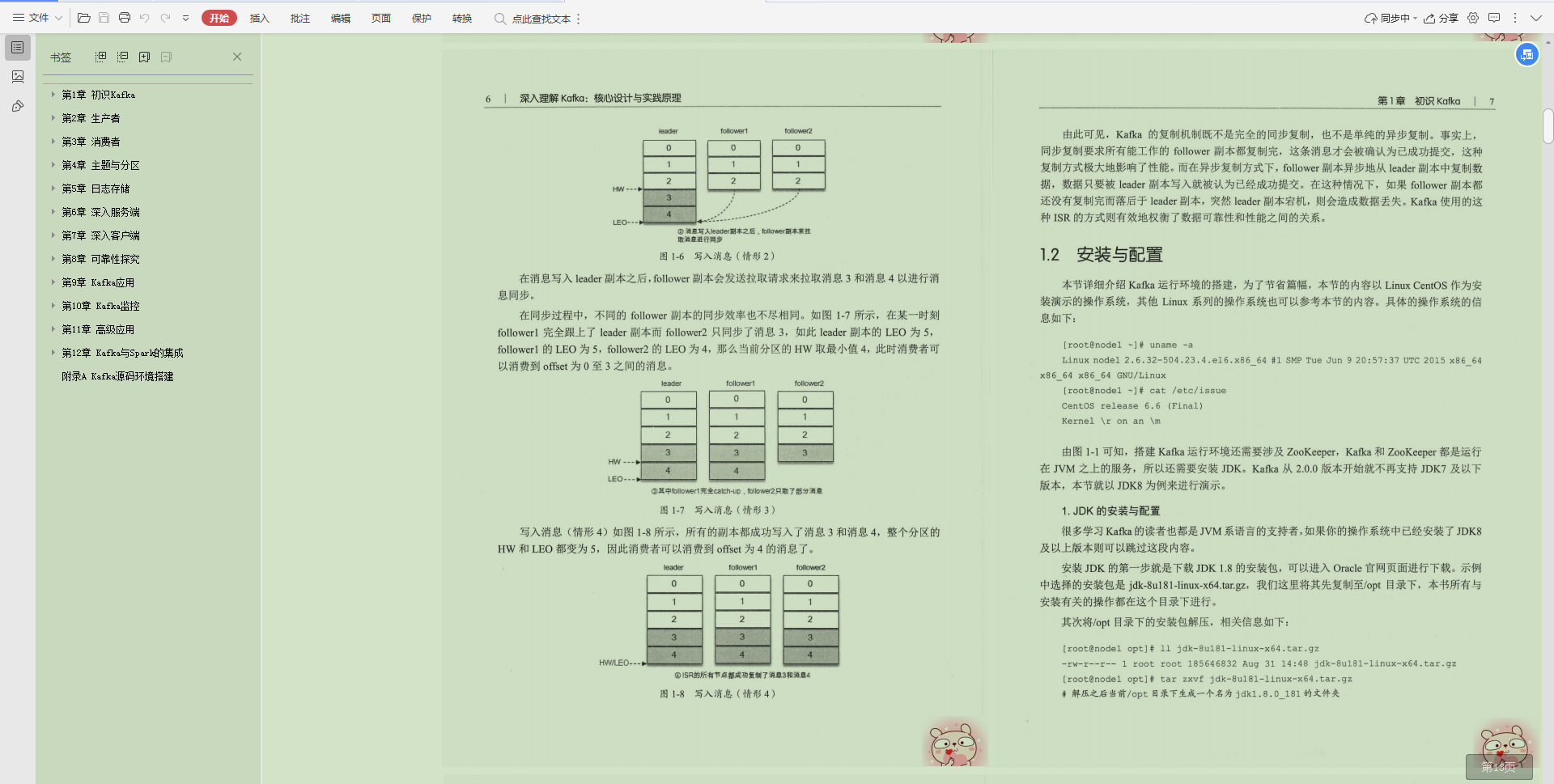Expand 第3章 消费者 bookmark arrow
The height and width of the screenshot is (784, 1554).
53,142
